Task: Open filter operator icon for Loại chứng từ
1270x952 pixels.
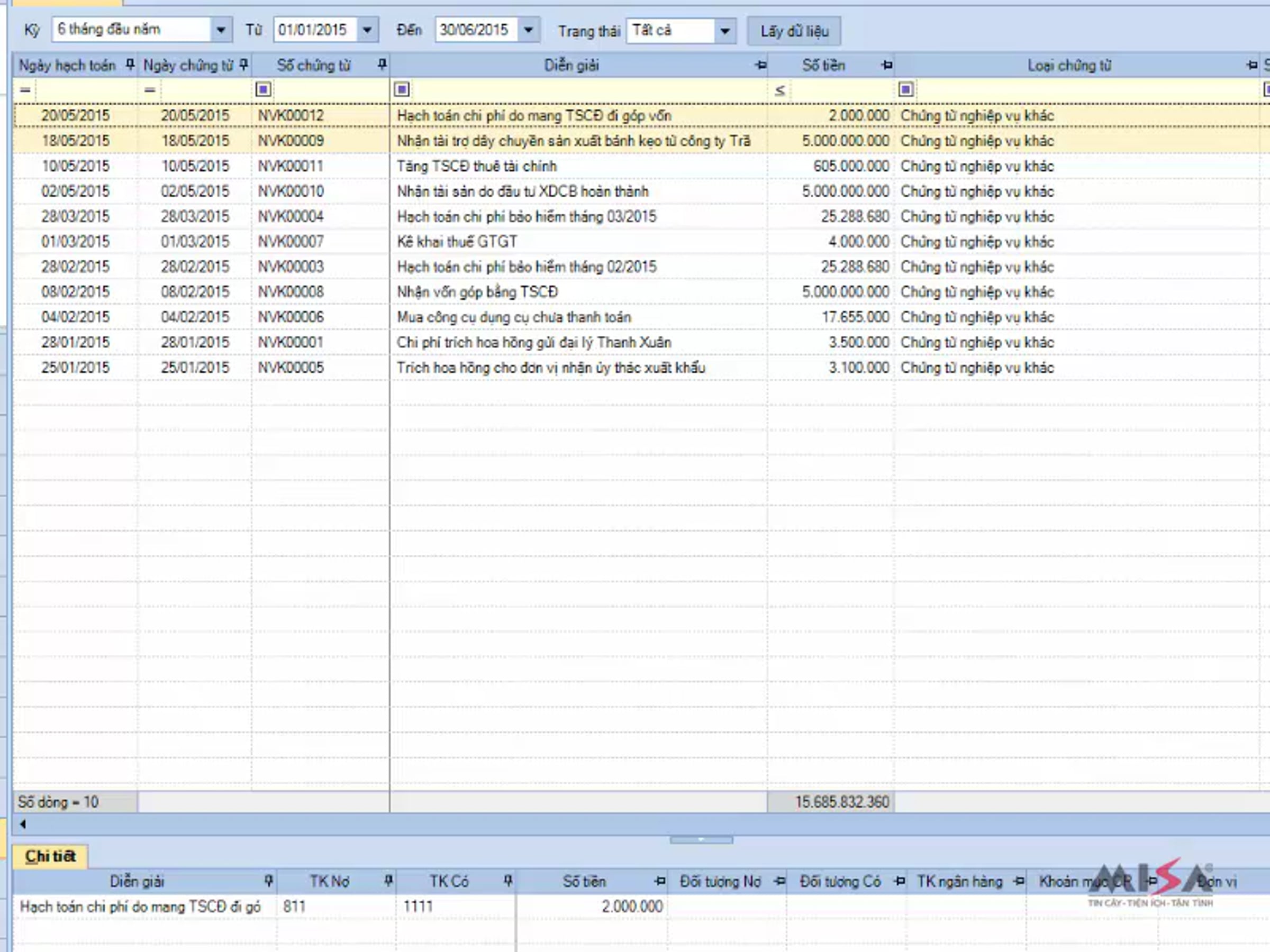Action: click(x=906, y=89)
